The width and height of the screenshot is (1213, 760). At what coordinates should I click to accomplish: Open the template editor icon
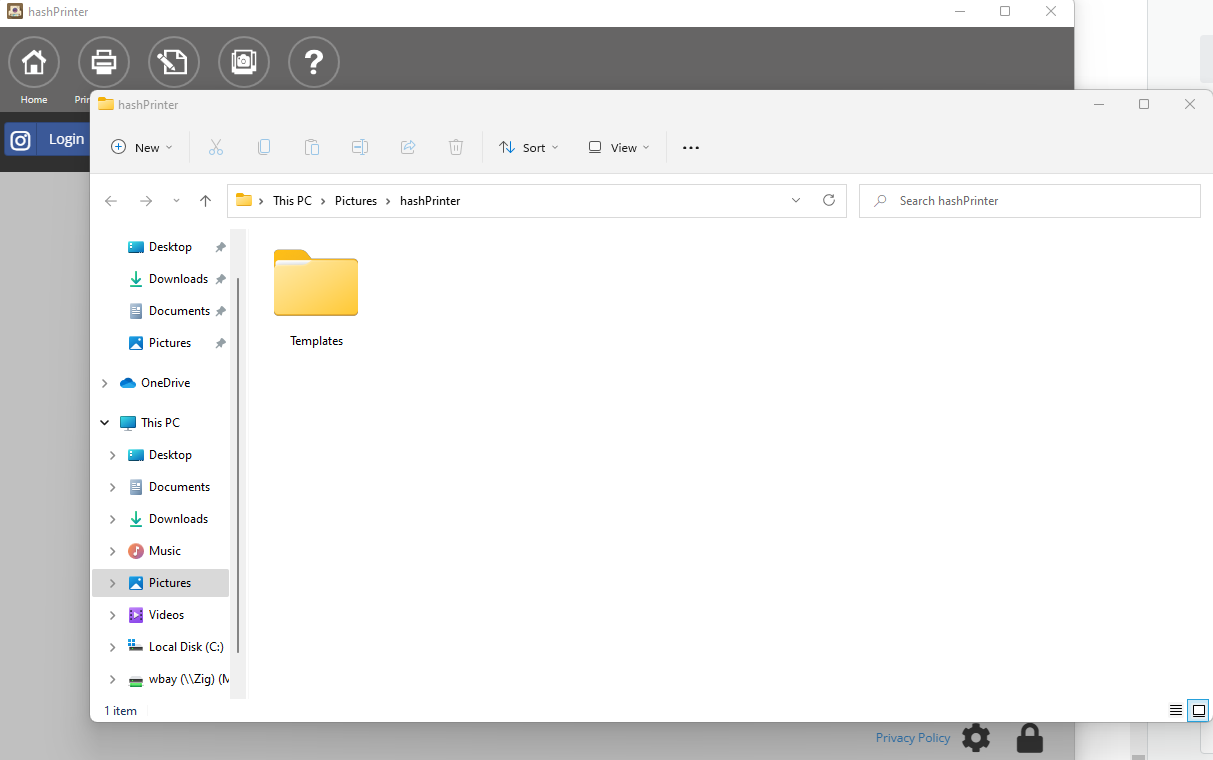pyautogui.click(x=174, y=62)
